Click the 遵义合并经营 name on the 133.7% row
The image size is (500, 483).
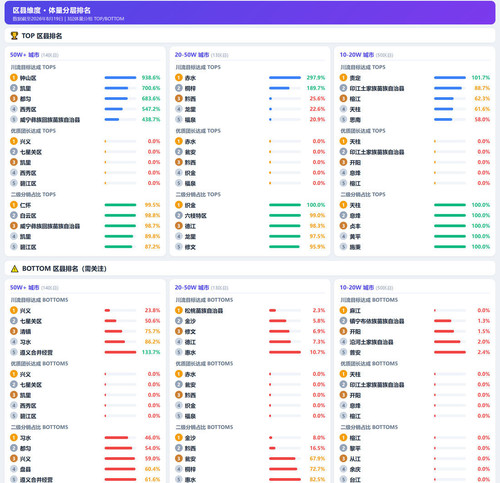[x=36, y=352]
